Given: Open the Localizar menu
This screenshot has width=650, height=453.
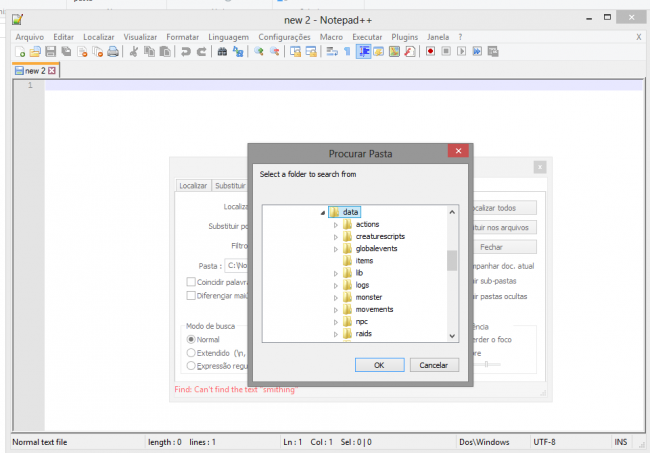Looking at the screenshot, I should click(99, 37).
